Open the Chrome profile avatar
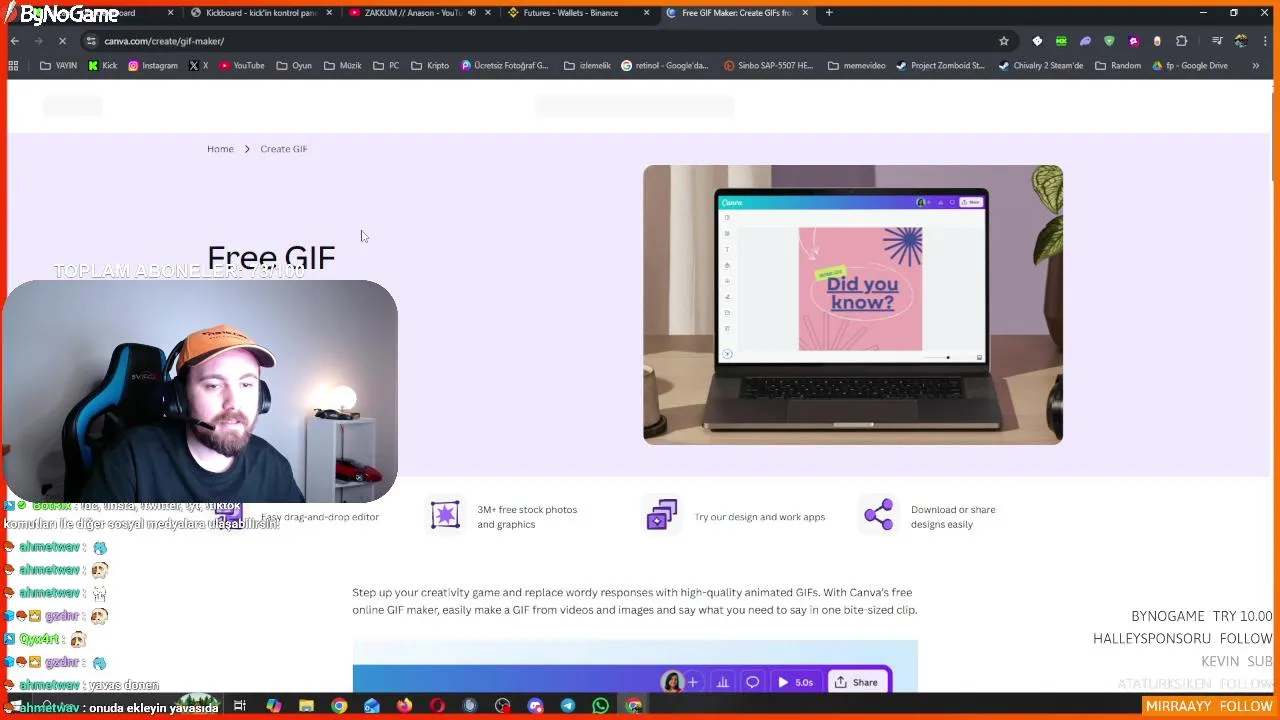This screenshot has height=720, width=1280. (x=1241, y=41)
